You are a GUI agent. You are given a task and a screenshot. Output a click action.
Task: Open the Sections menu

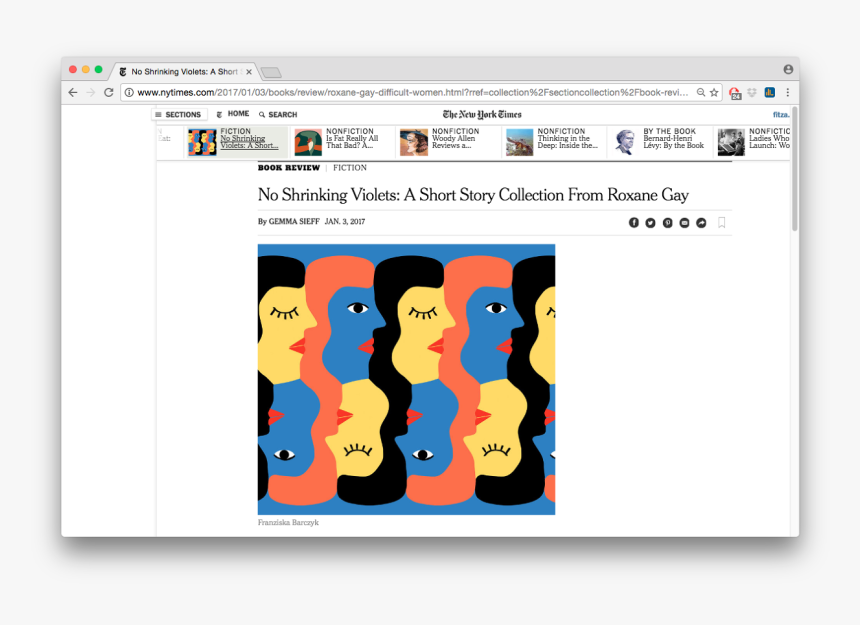pos(179,115)
